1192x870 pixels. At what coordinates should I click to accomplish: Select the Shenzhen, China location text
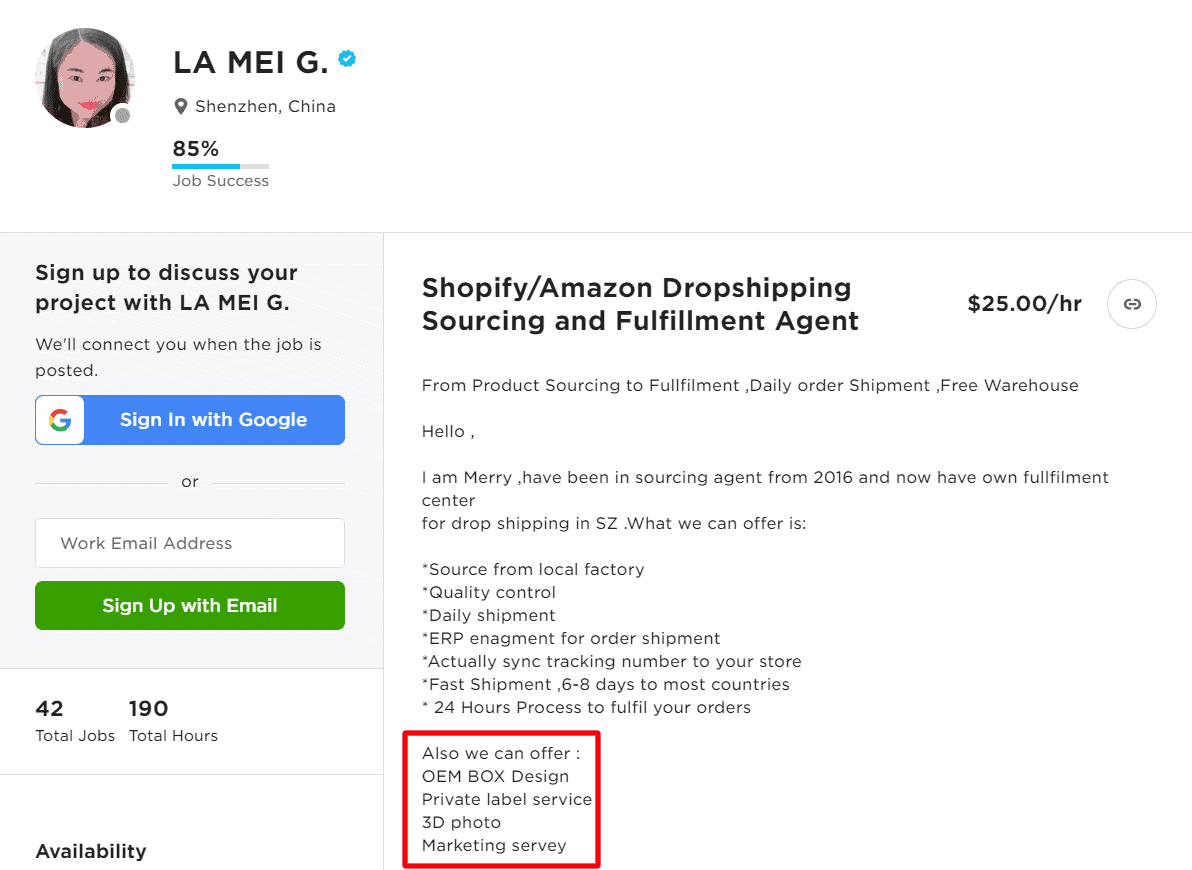tap(265, 106)
